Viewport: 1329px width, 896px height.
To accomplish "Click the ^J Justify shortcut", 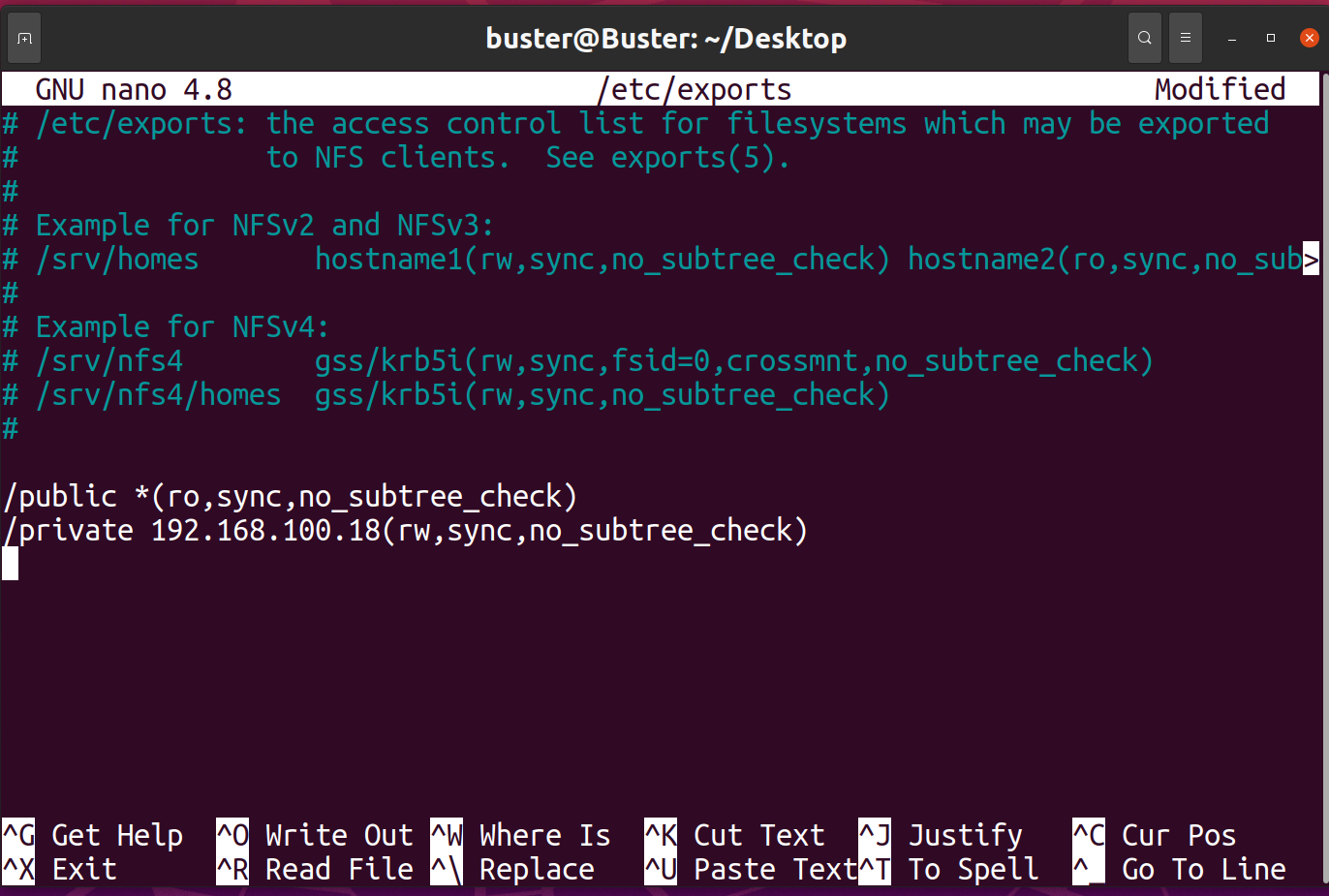I will pos(942,835).
